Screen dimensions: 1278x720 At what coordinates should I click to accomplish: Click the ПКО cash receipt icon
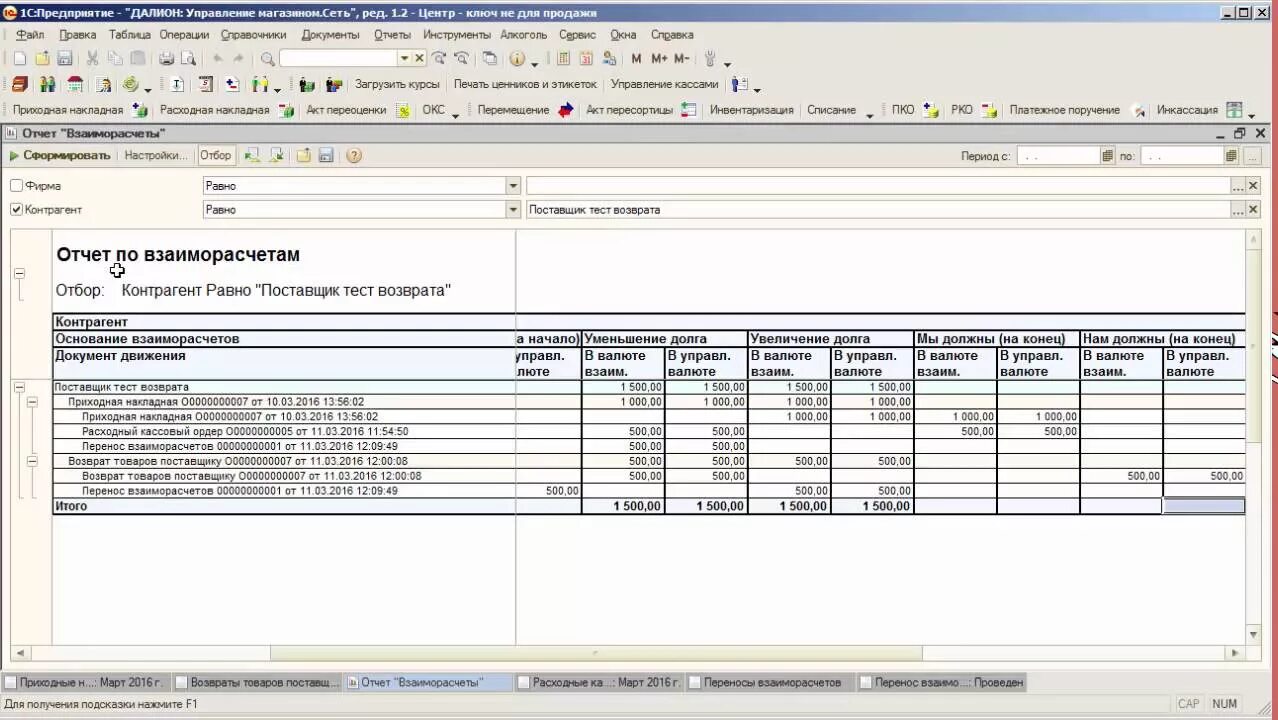tap(931, 110)
